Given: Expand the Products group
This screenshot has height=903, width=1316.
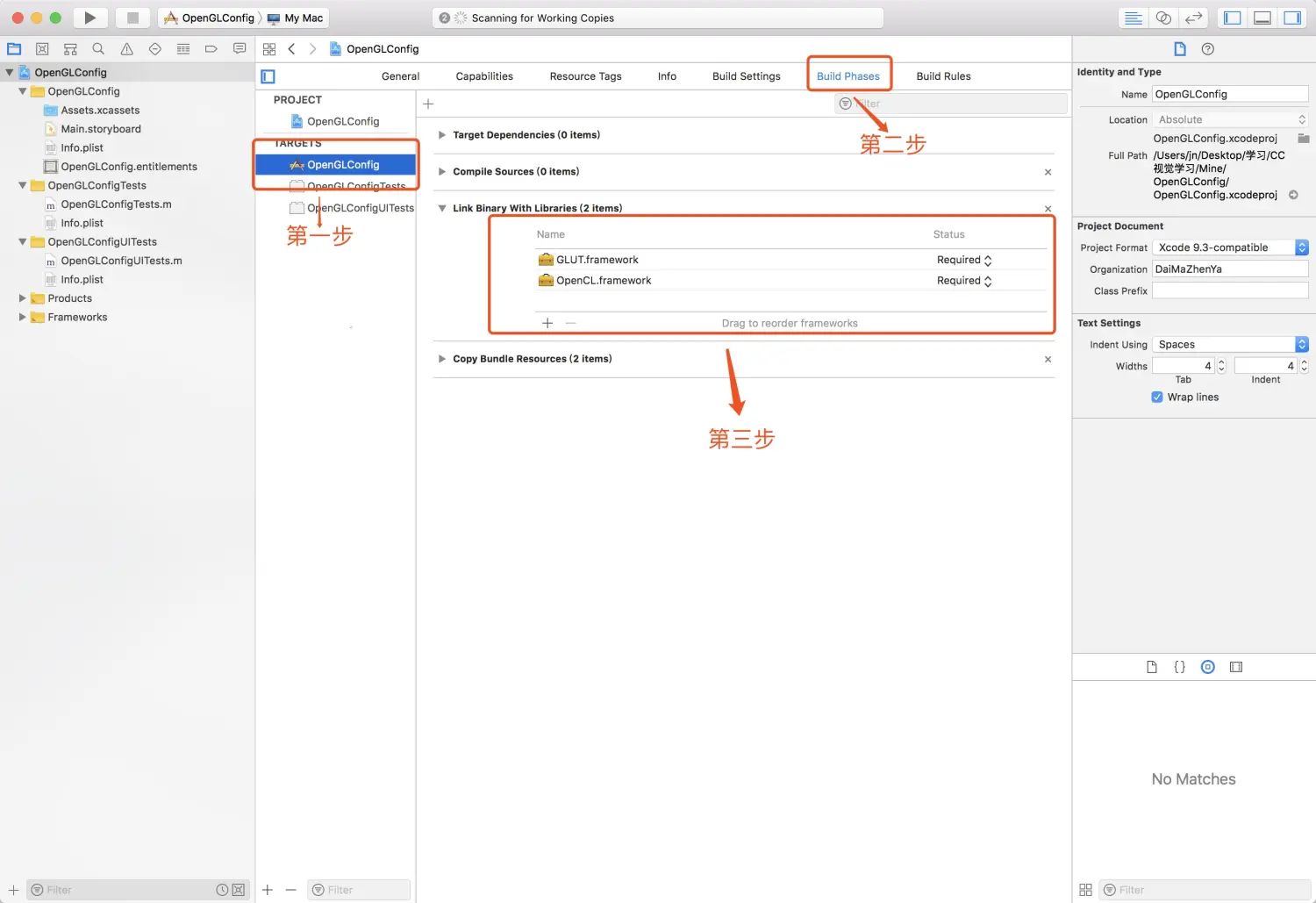Looking at the screenshot, I should click(x=23, y=298).
